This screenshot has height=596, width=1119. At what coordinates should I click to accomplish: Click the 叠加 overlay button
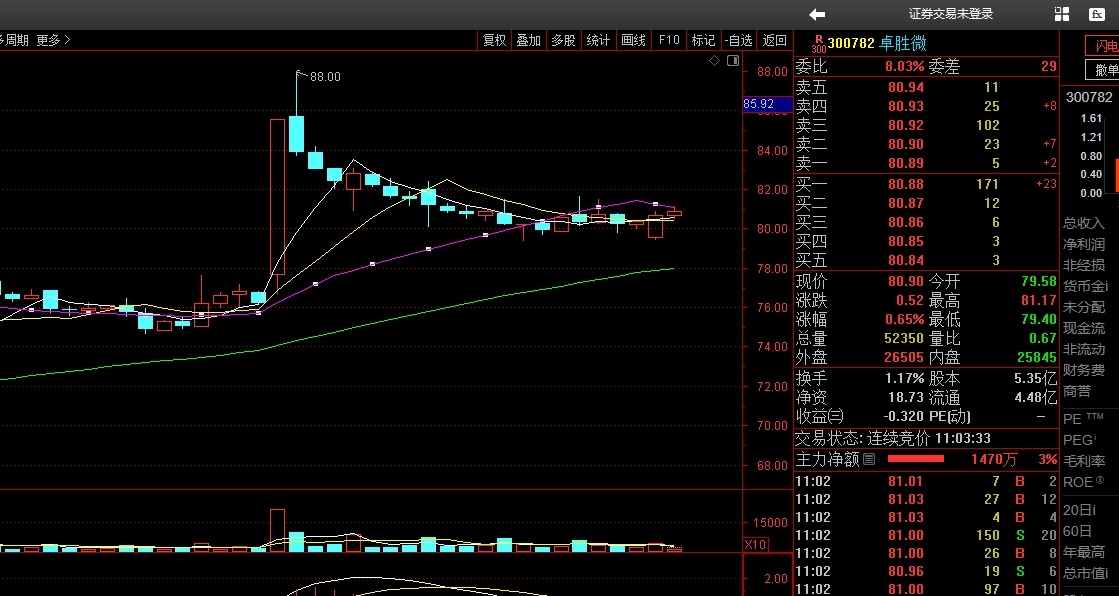[529, 41]
